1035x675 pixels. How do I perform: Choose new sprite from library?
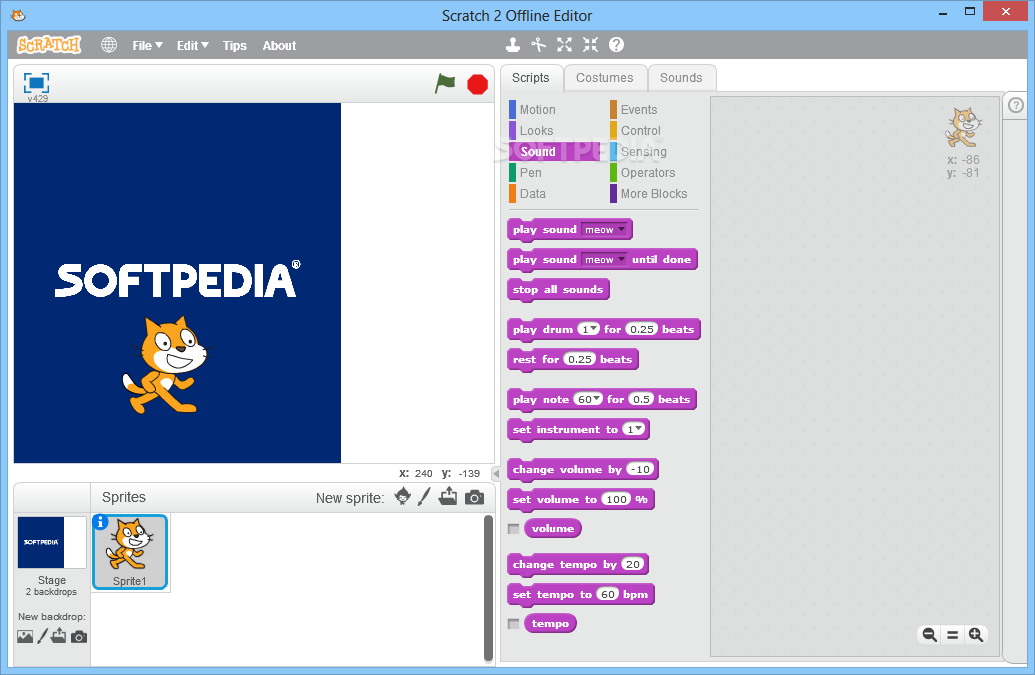pyautogui.click(x=403, y=496)
